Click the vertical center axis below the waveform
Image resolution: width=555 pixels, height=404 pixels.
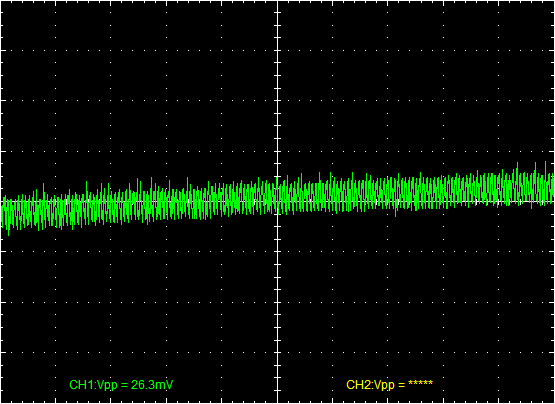pyautogui.click(x=278, y=301)
